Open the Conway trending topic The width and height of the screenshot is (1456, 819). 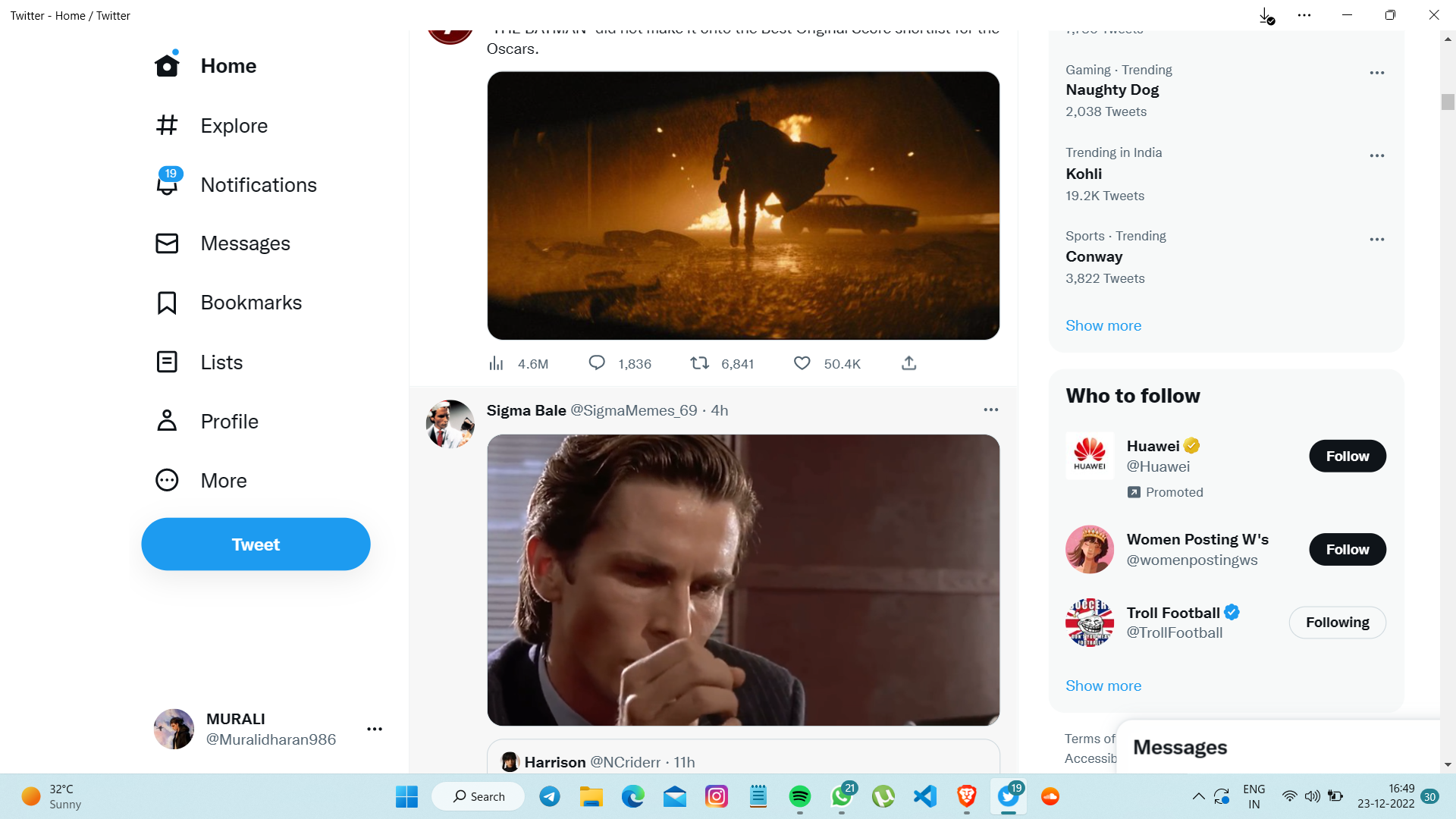[1094, 256]
